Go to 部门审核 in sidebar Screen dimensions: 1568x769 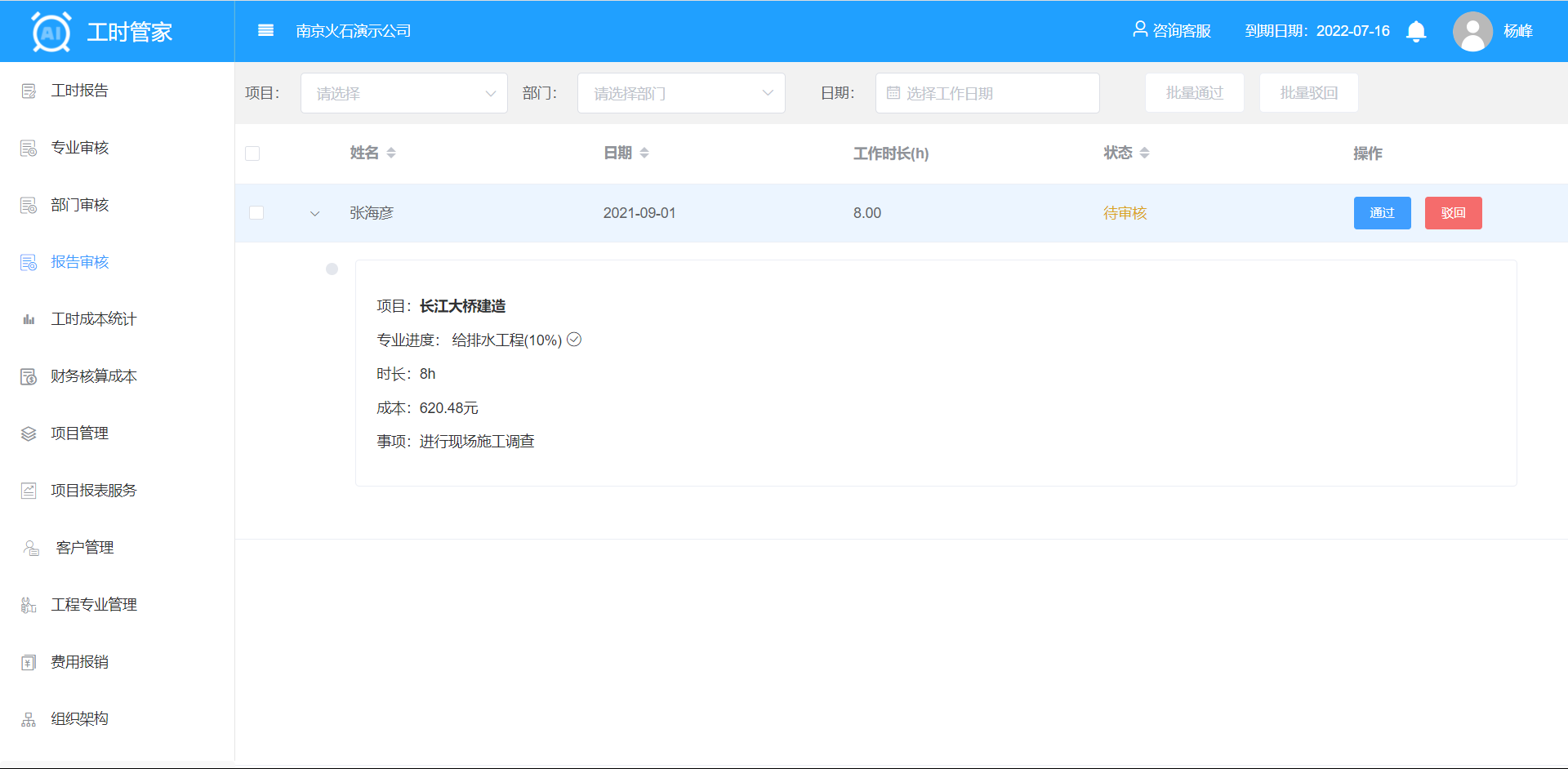pos(79,205)
